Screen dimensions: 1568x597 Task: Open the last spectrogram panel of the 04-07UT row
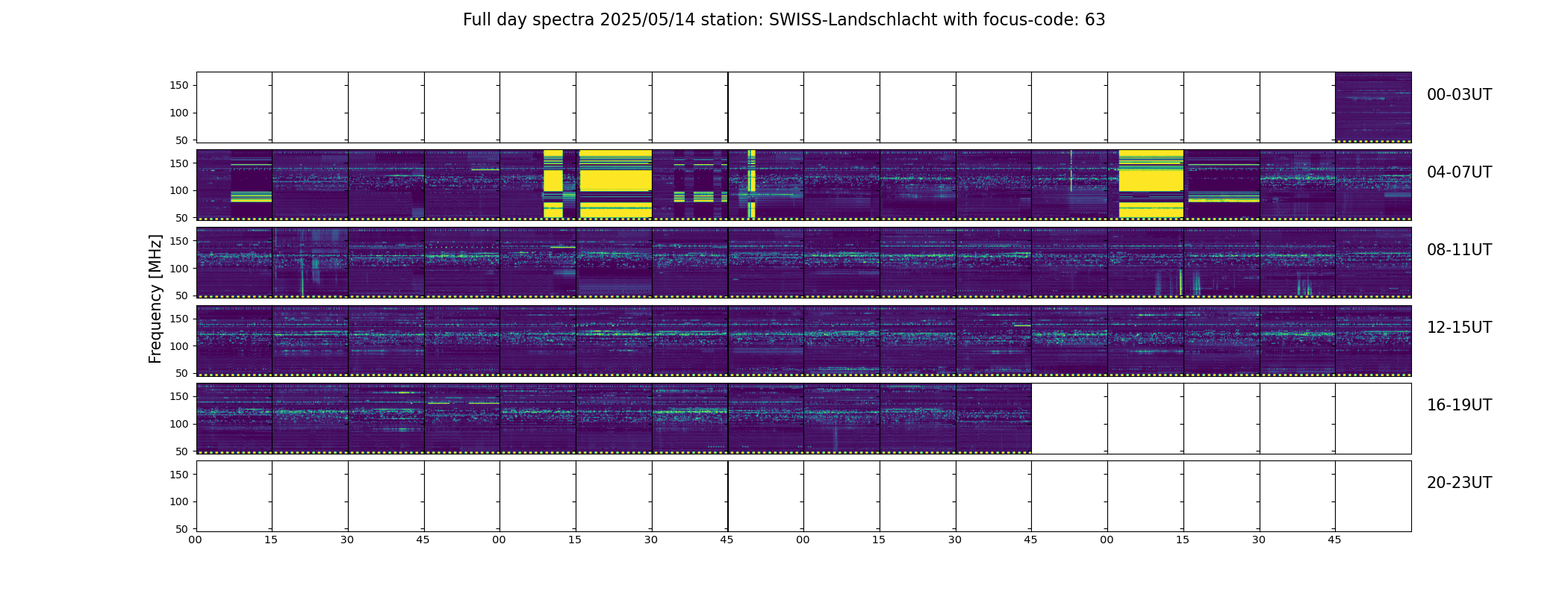point(1373,185)
